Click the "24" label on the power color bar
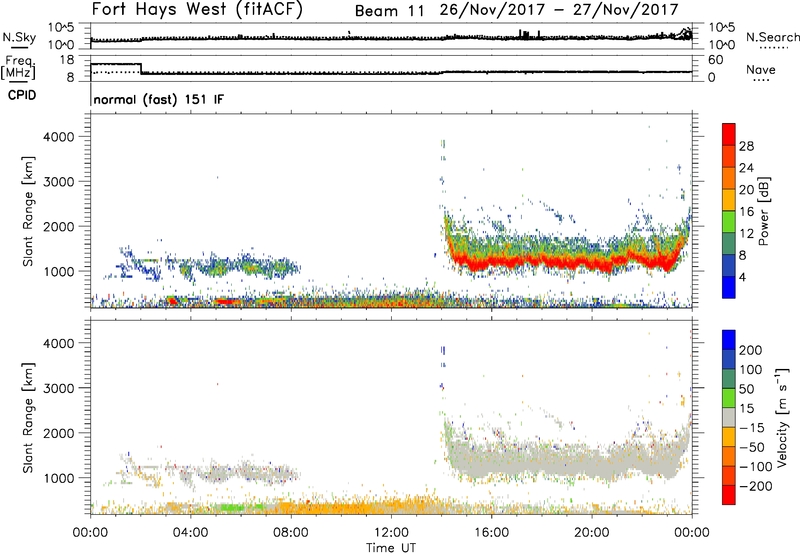800x554 pixels. [746, 168]
